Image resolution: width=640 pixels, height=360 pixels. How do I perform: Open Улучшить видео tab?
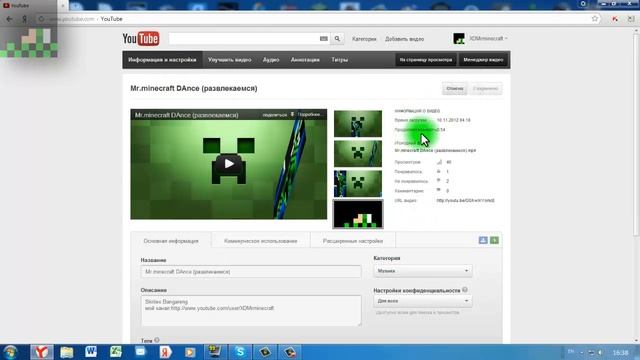(229, 60)
